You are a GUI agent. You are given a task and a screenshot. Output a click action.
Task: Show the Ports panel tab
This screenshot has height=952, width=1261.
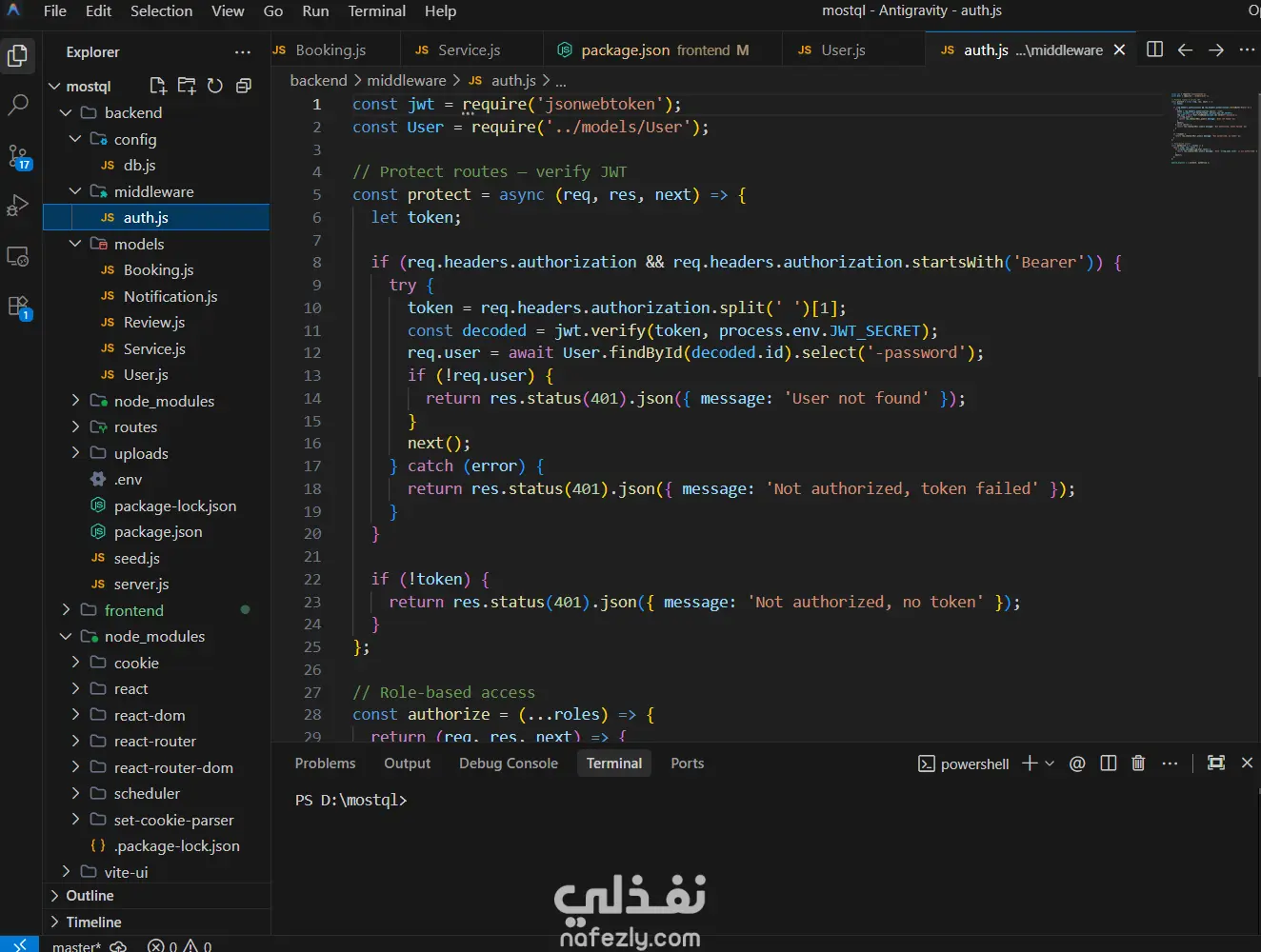point(687,764)
